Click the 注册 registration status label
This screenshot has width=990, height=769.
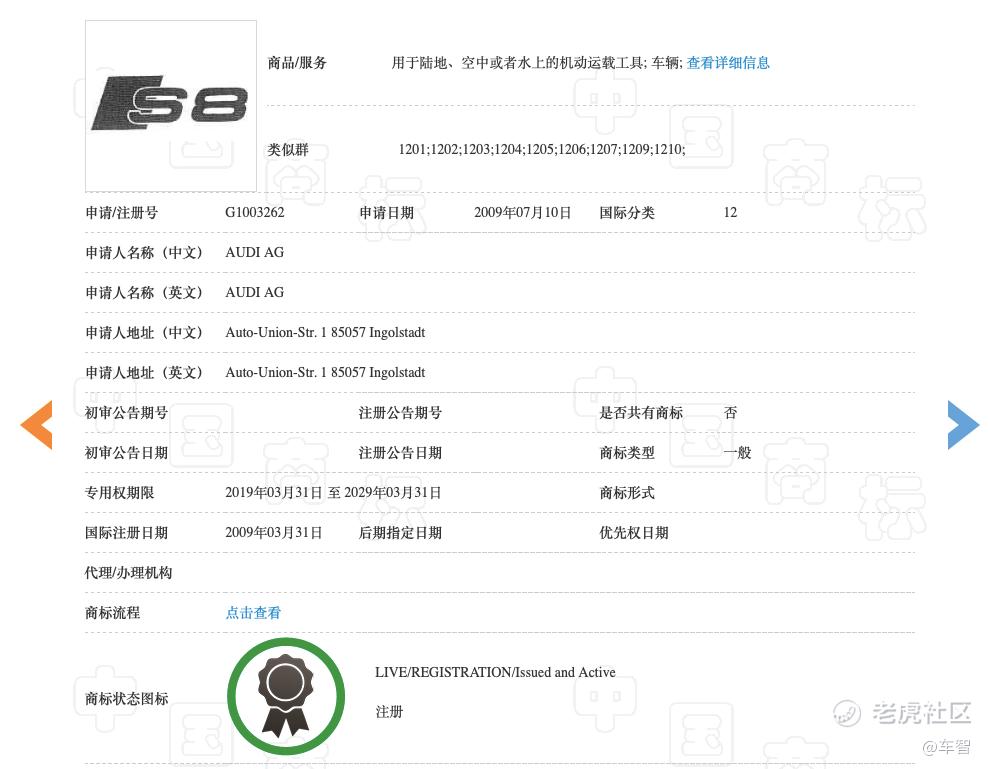point(389,712)
